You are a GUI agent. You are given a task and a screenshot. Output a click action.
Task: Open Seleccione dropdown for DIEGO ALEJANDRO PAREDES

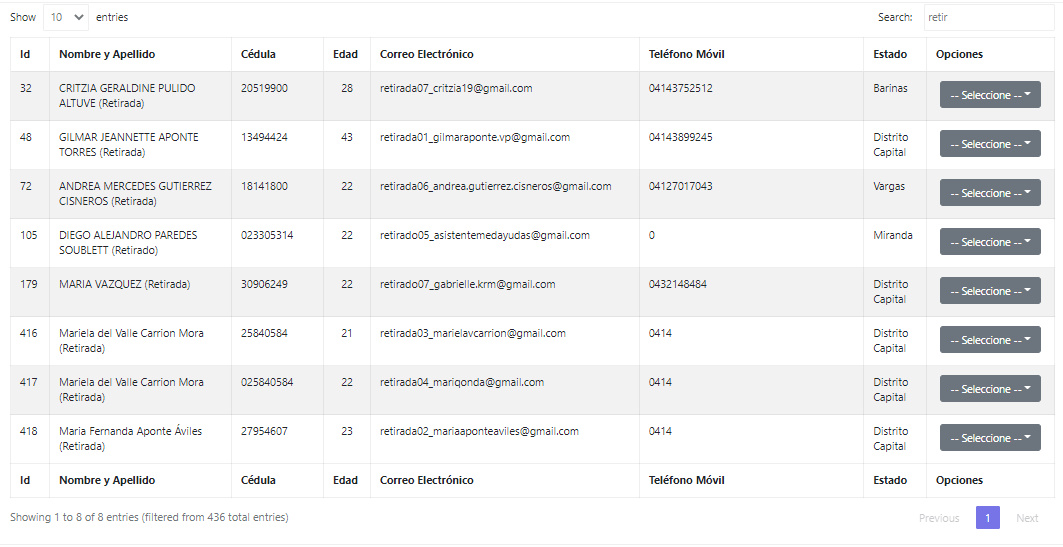pos(990,241)
